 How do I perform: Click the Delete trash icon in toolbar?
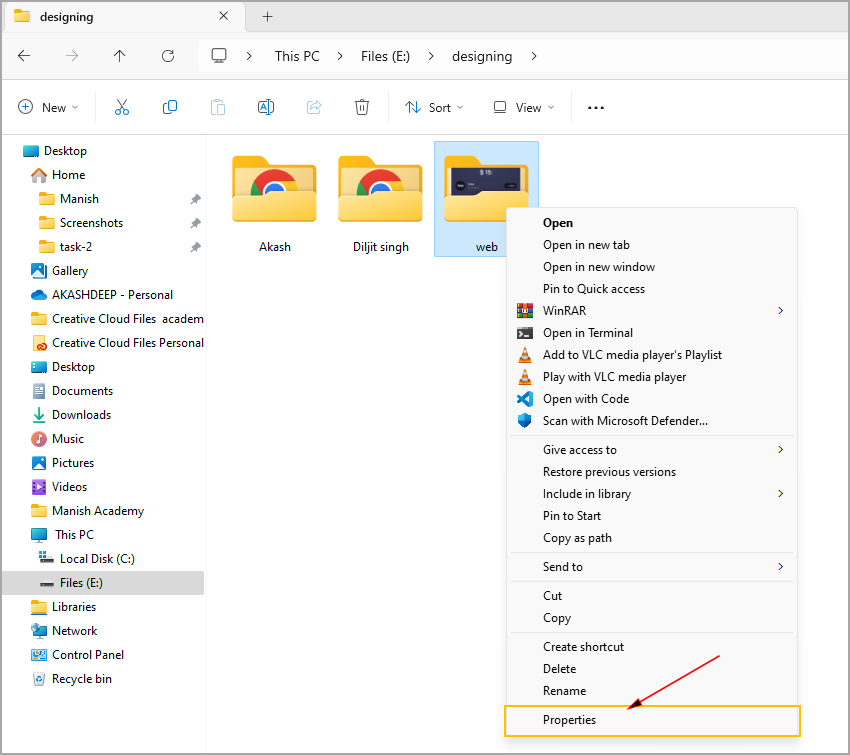362,108
